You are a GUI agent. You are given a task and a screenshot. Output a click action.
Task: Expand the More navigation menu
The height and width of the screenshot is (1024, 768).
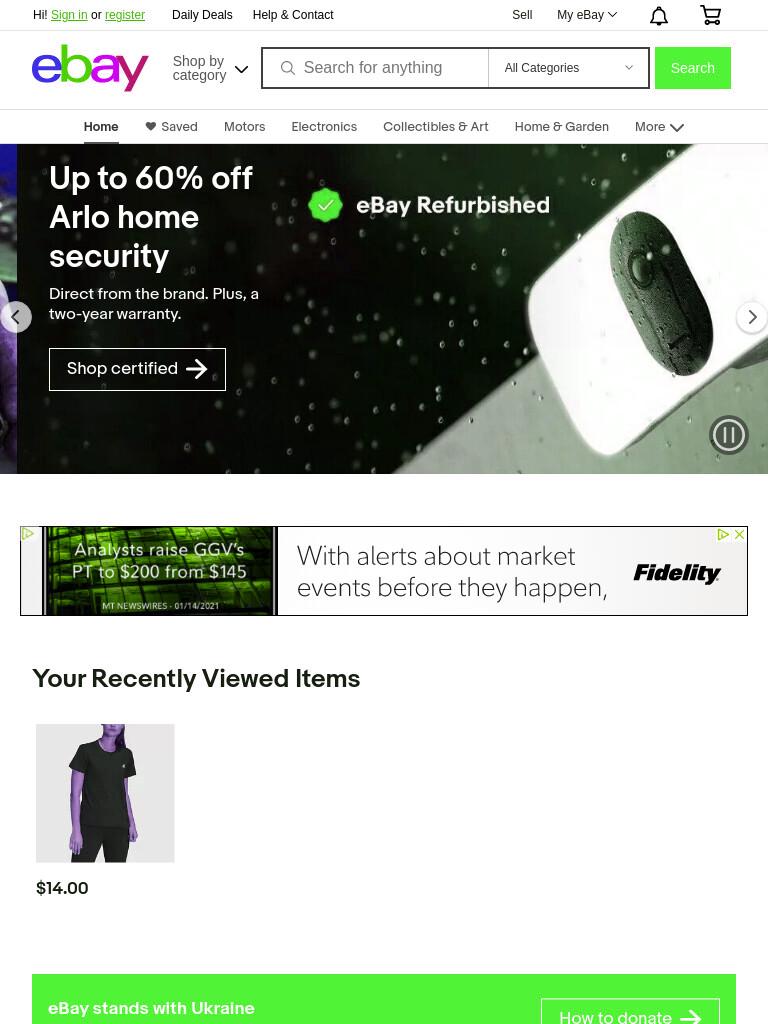coord(659,127)
